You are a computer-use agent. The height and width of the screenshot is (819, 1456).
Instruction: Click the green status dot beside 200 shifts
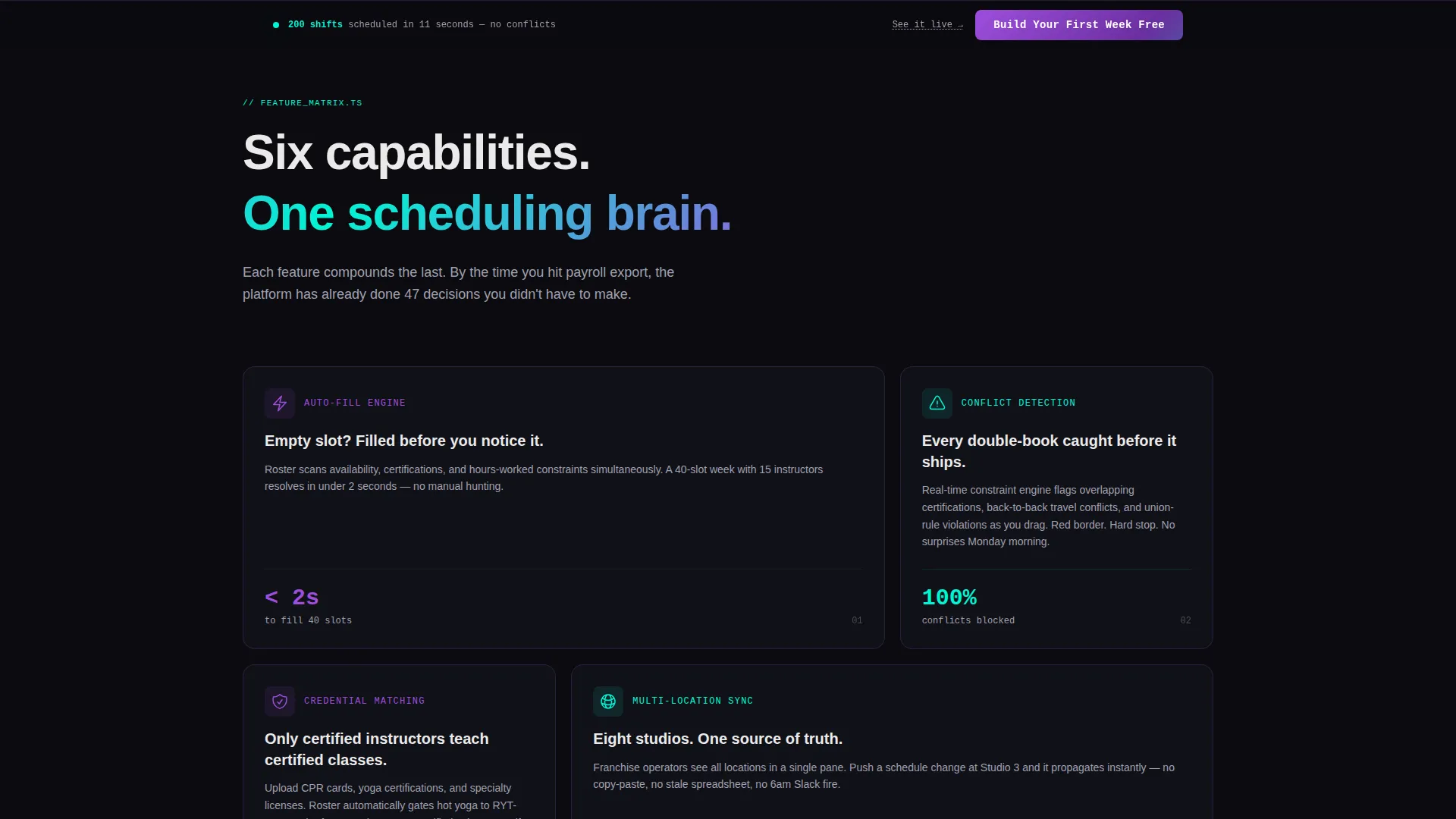click(276, 25)
